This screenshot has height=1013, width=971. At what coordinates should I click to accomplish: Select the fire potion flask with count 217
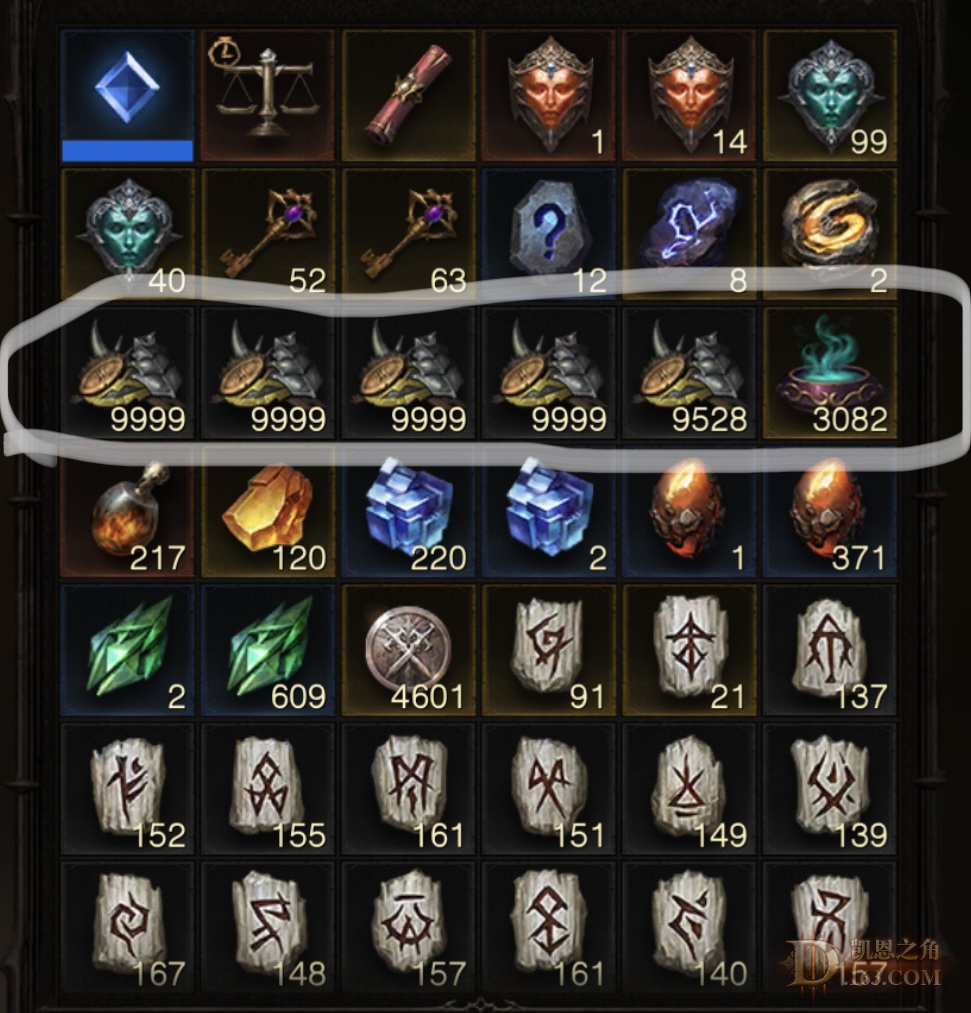pyautogui.click(x=127, y=511)
